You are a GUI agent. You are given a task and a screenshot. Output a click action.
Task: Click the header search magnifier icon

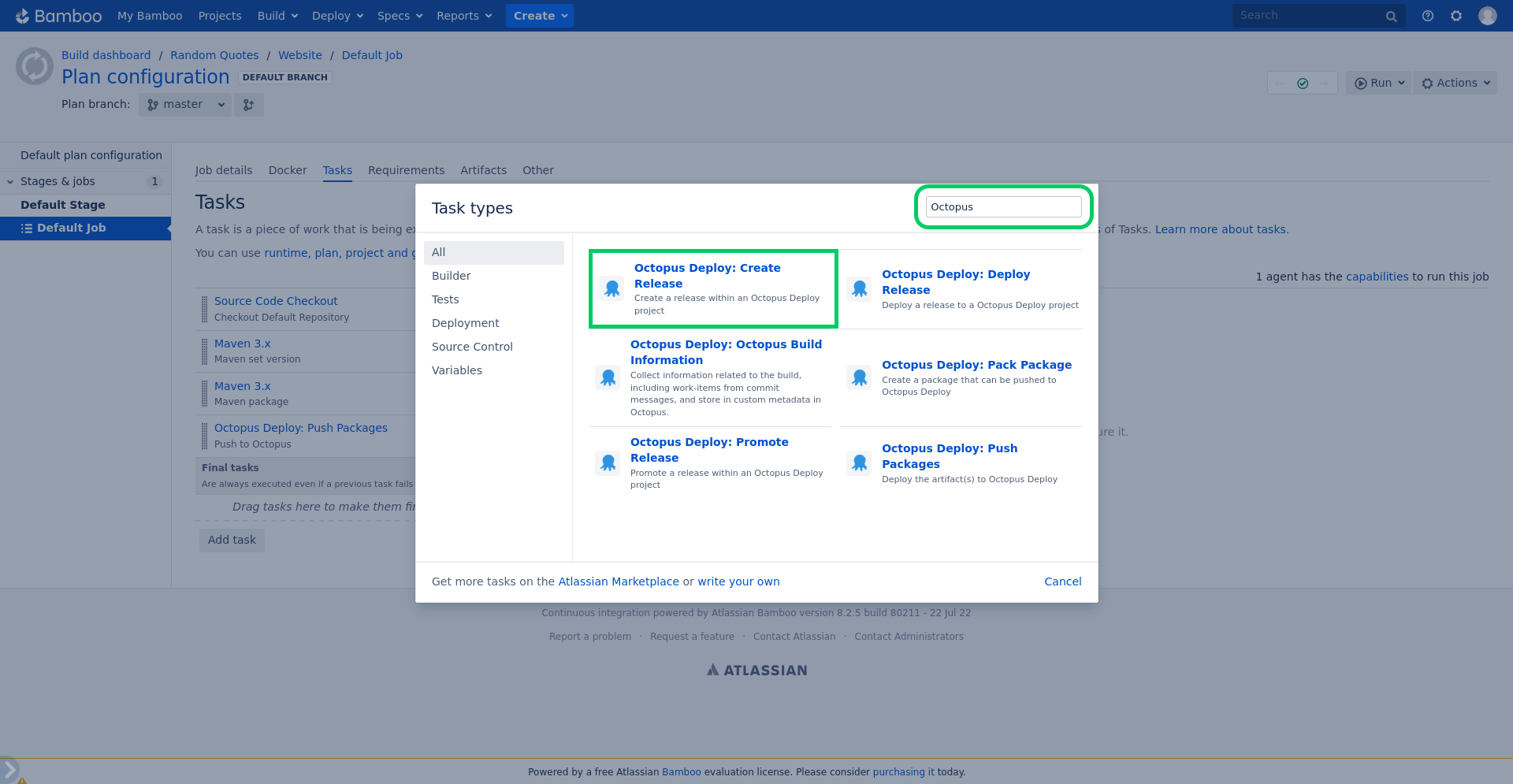[1391, 16]
